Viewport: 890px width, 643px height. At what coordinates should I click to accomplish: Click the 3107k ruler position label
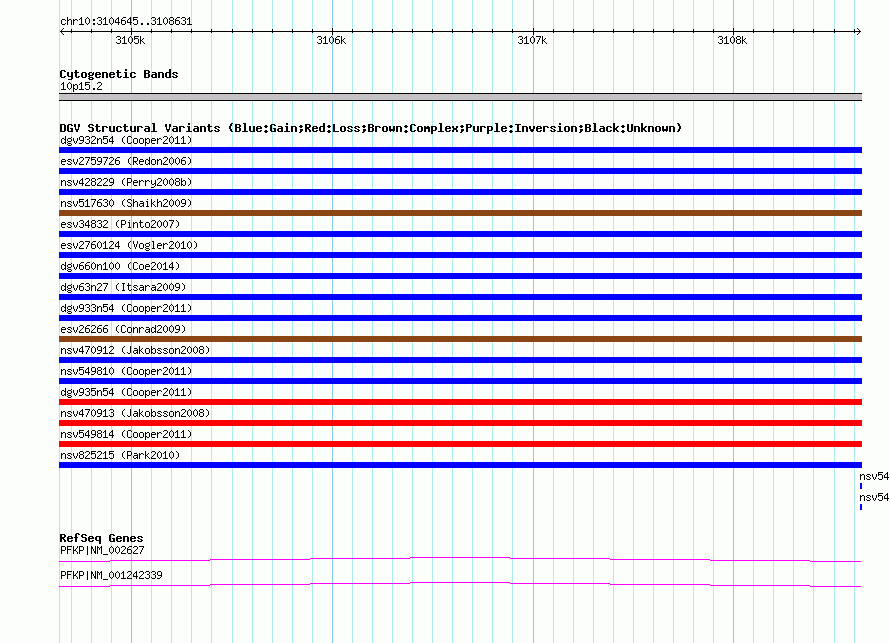[x=532, y=40]
